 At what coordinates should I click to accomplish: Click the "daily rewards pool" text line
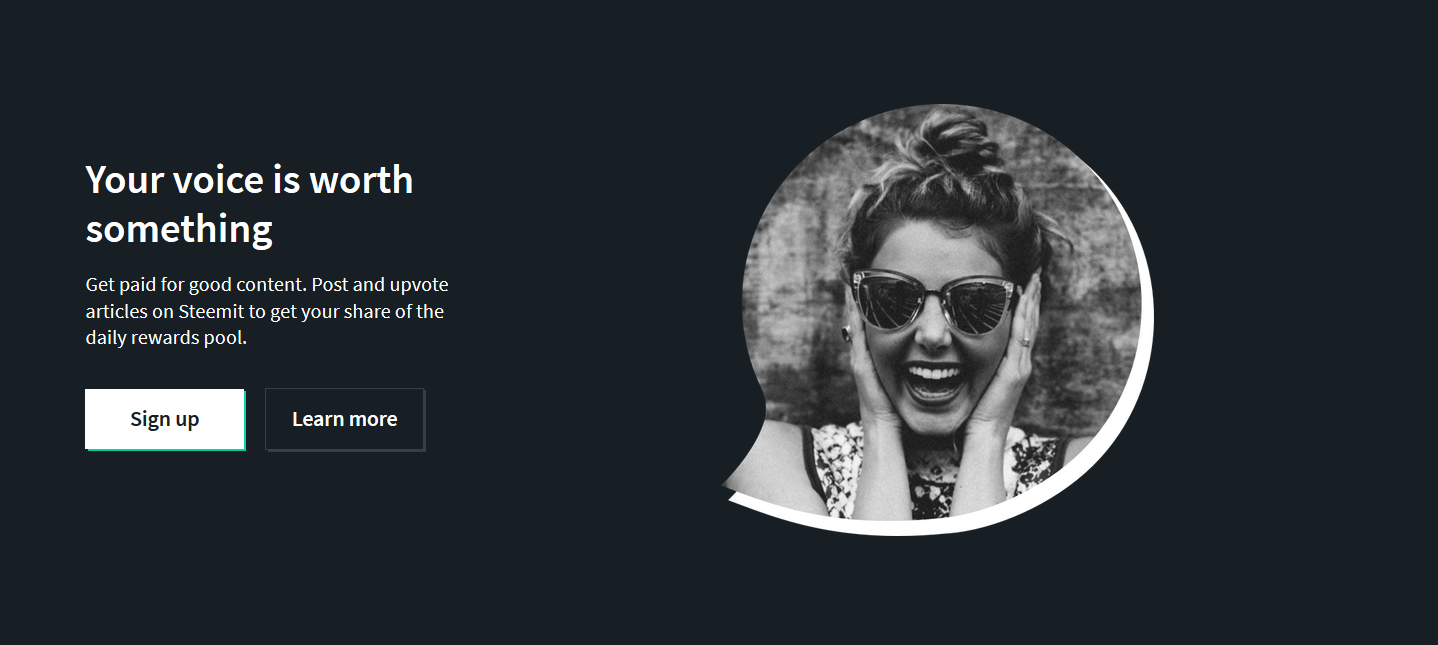tap(166, 338)
